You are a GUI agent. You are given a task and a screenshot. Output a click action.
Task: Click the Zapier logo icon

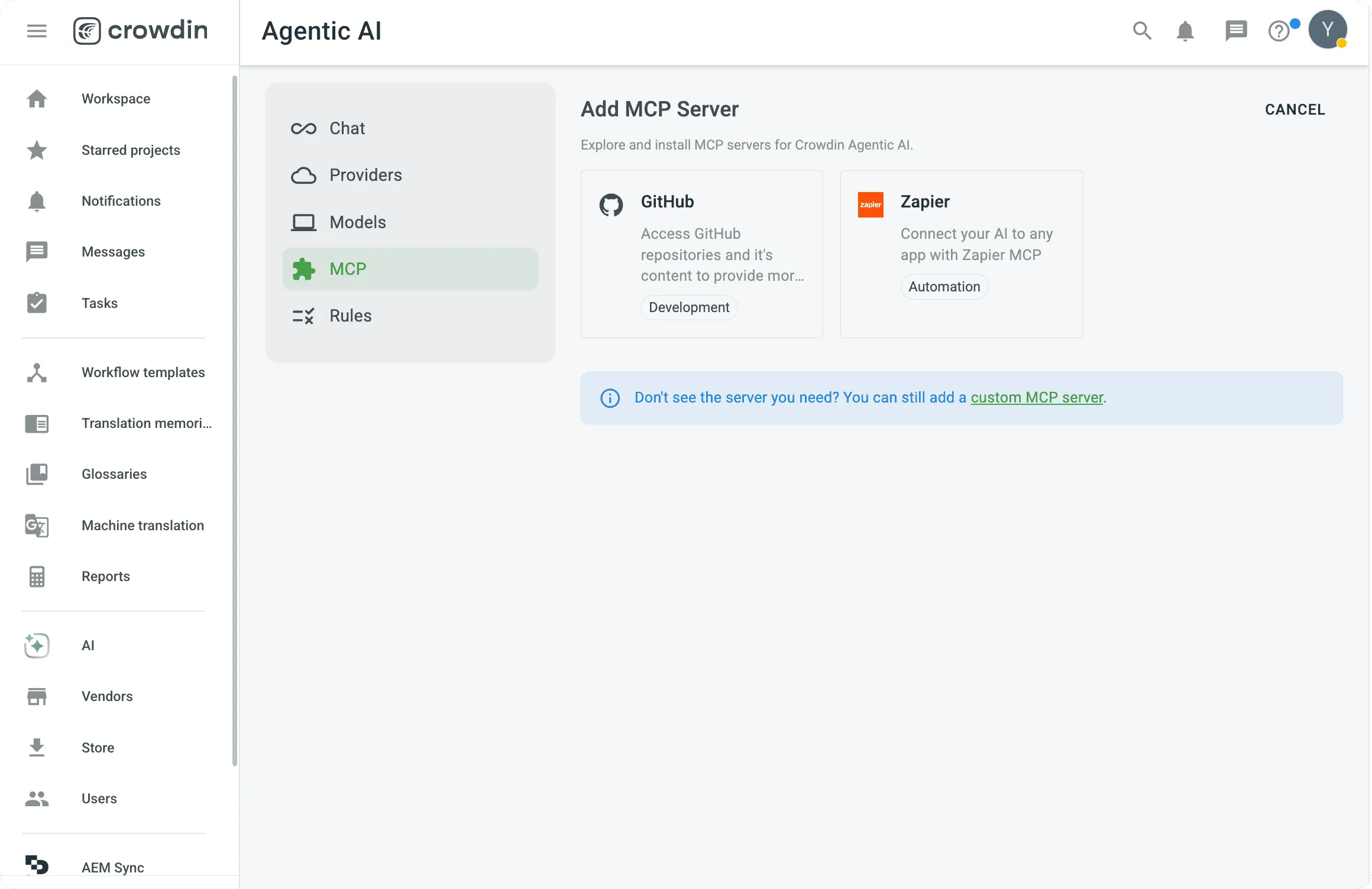871,205
